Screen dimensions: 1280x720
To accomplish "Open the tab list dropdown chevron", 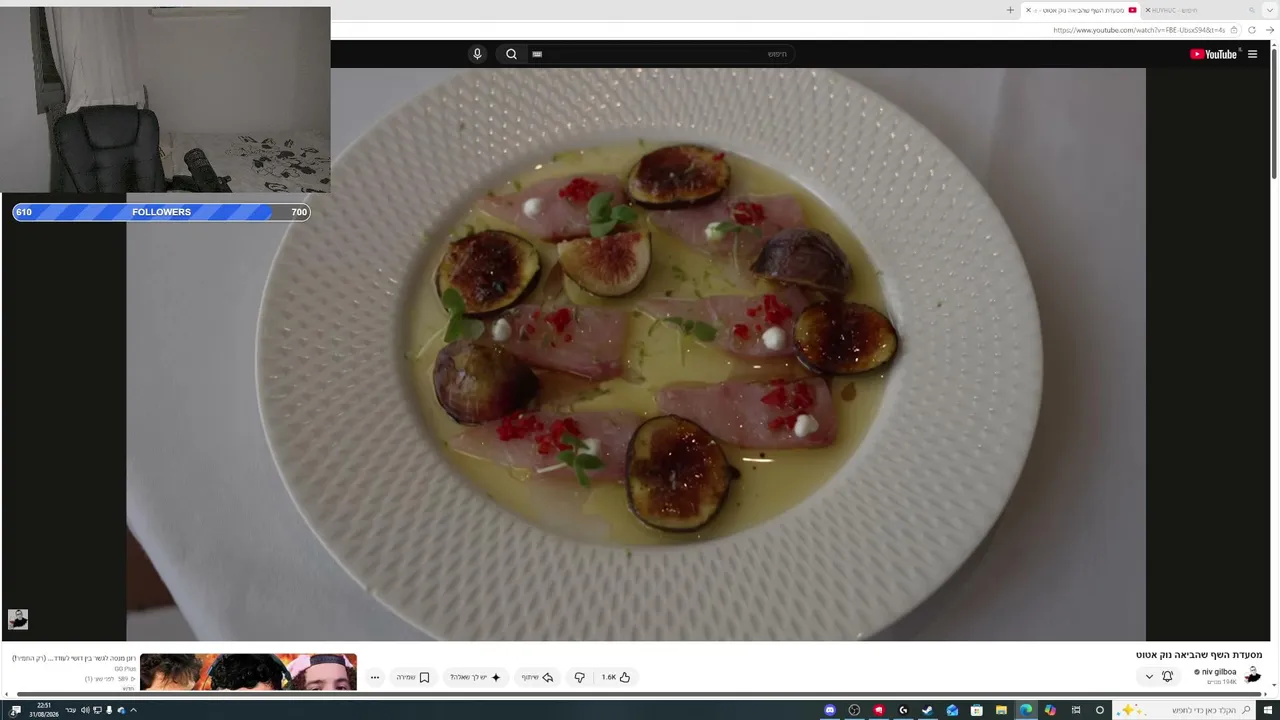I will pos(1270,10).
